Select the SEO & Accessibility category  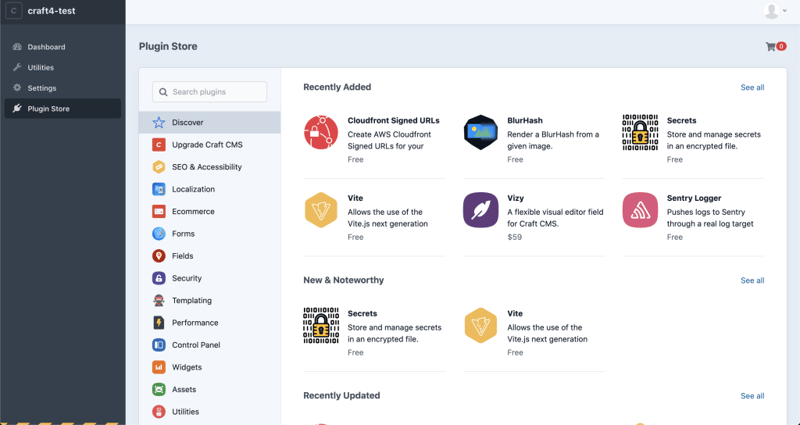[206, 167]
